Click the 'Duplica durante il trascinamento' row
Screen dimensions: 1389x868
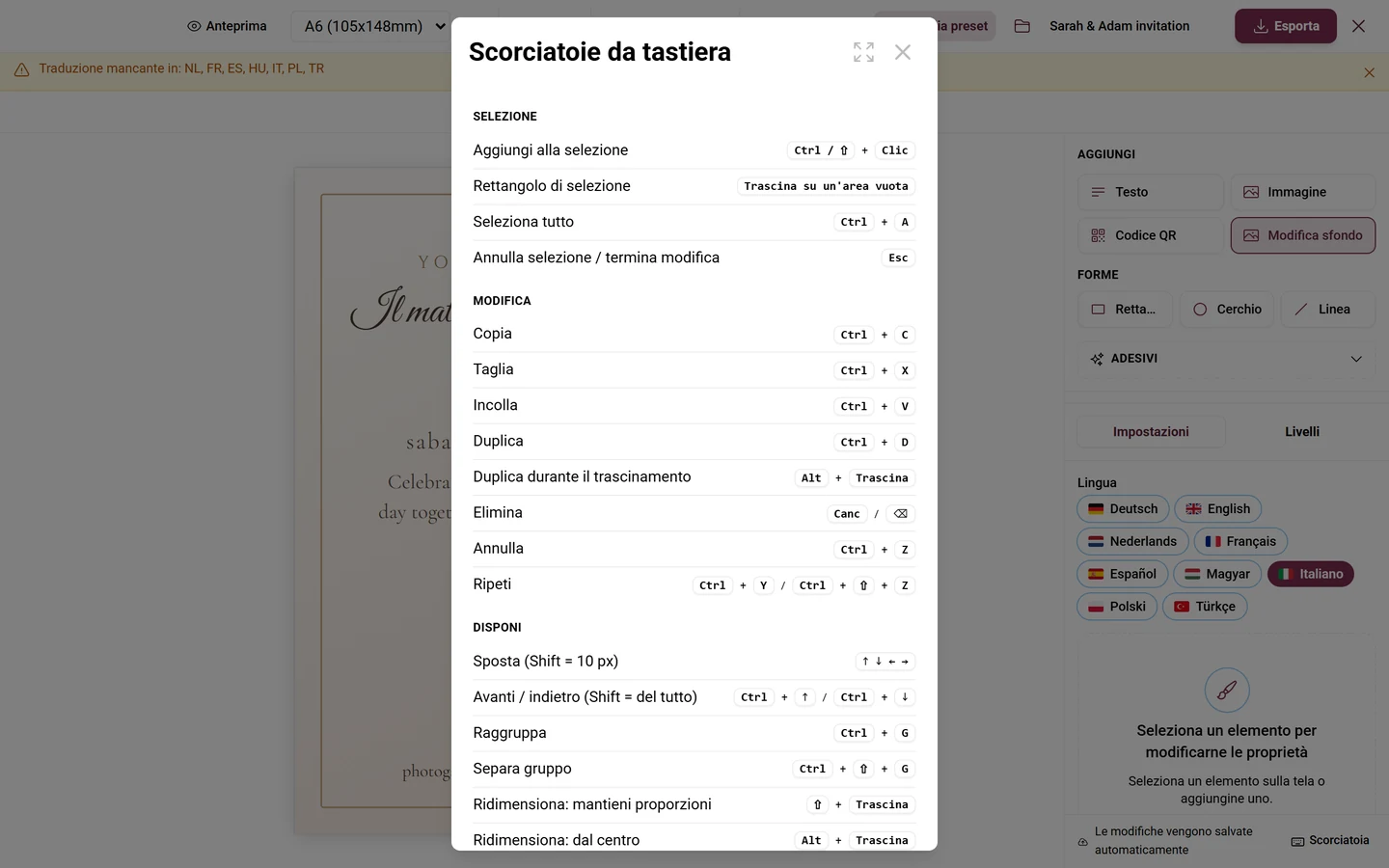click(694, 477)
